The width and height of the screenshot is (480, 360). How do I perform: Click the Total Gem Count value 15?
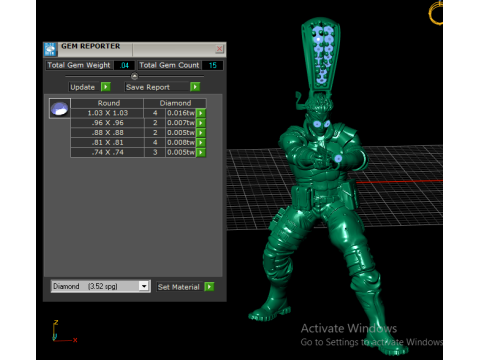click(213, 65)
